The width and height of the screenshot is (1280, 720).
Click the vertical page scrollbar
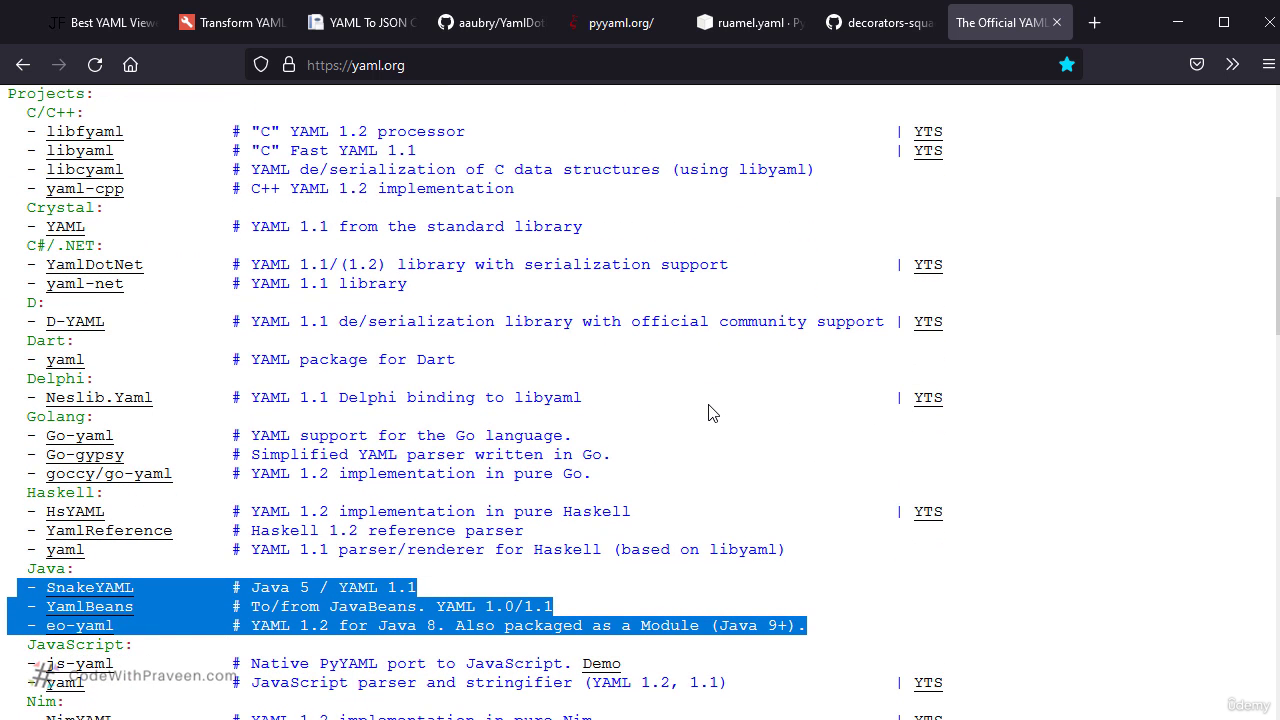pos(1276,265)
